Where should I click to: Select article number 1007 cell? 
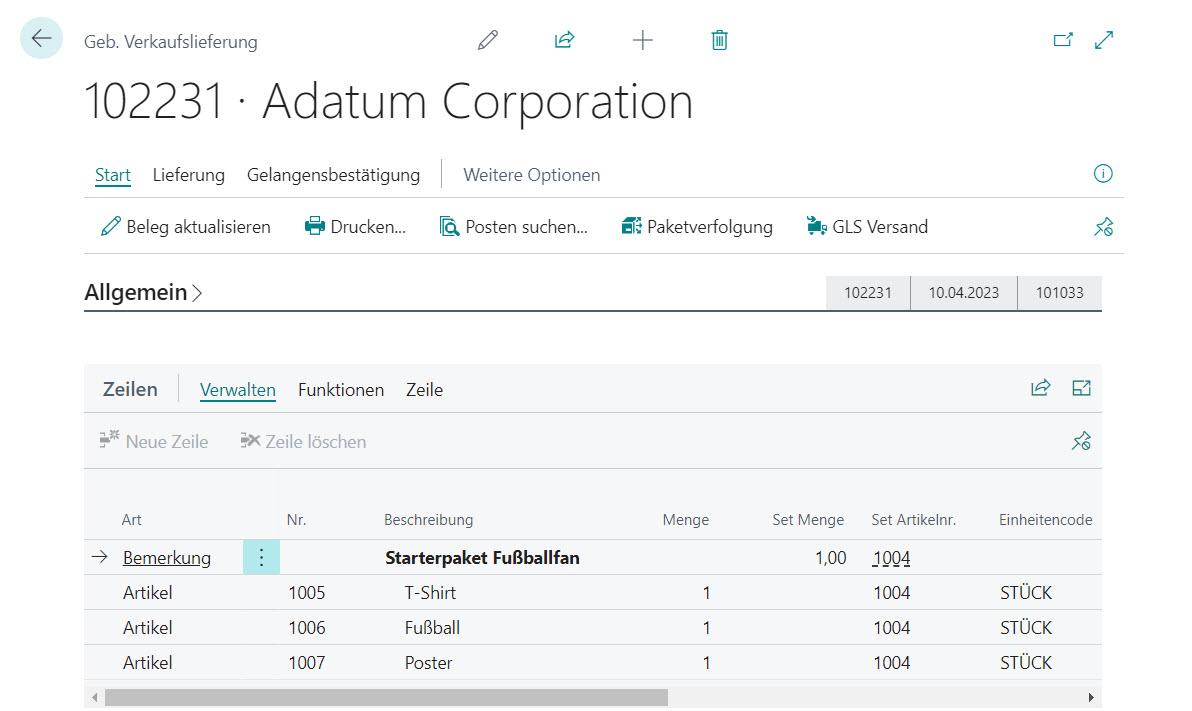coord(306,663)
